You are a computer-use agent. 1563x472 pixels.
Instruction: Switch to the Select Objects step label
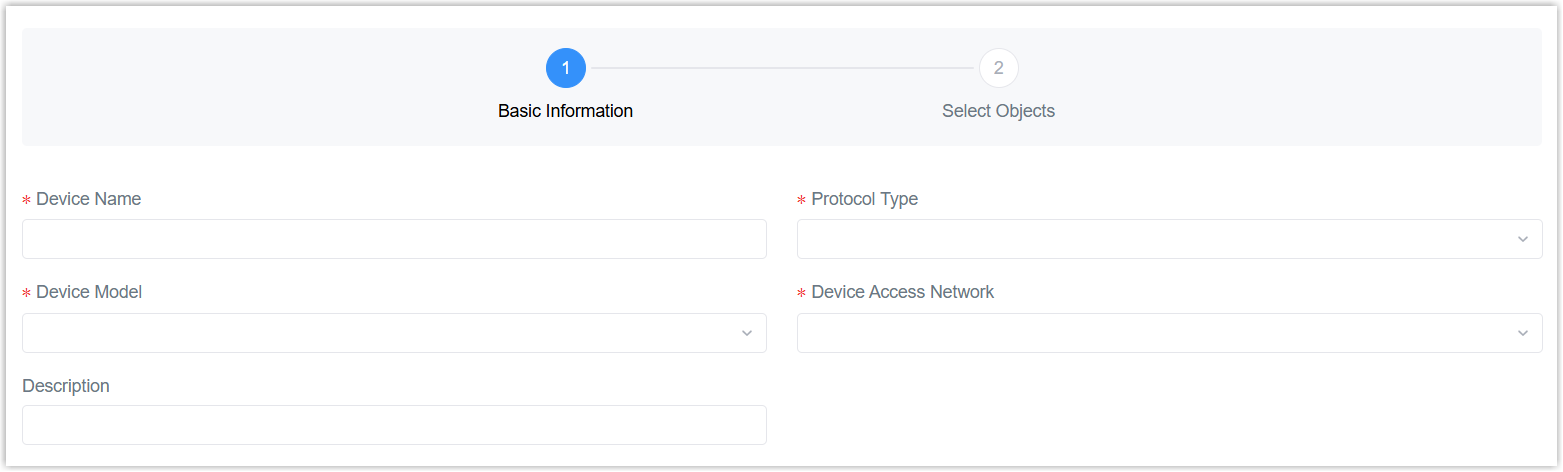(x=998, y=111)
